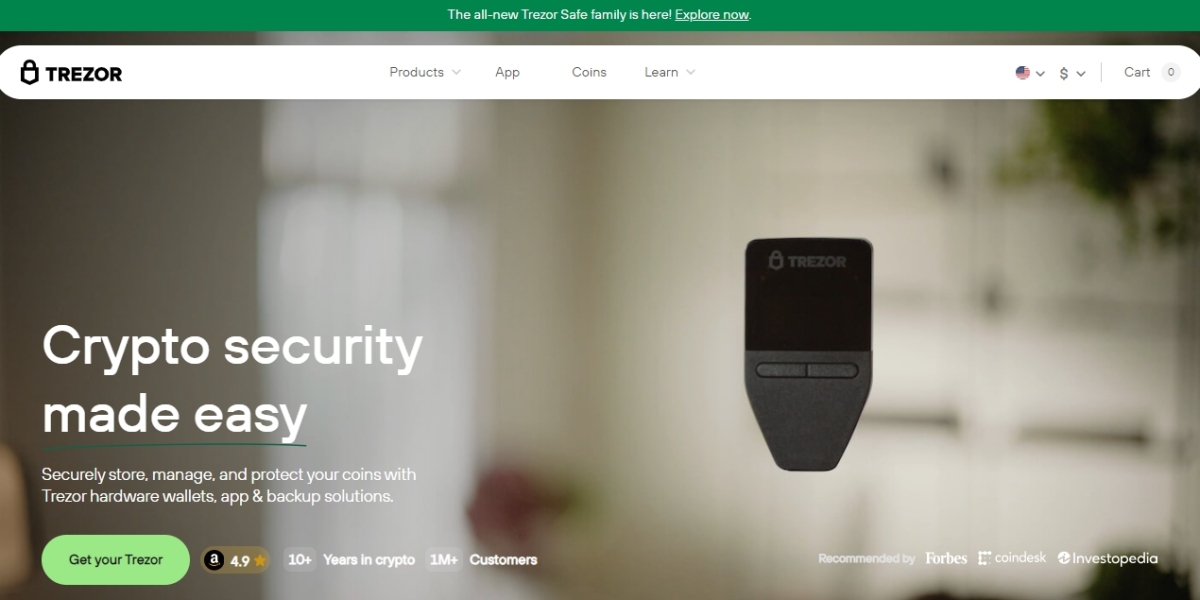Click the gold star rating icon
The width and height of the screenshot is (1200, 600).
(x=260, y=561)
